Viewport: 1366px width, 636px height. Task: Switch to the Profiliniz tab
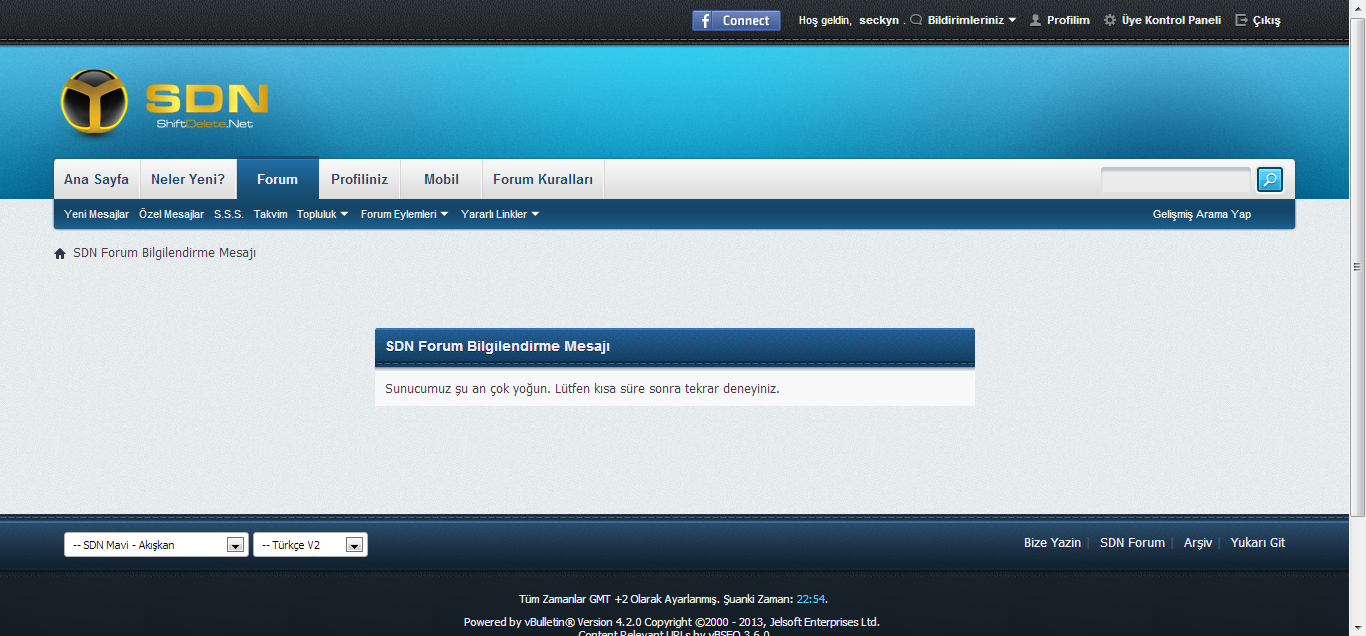[359, 179]
